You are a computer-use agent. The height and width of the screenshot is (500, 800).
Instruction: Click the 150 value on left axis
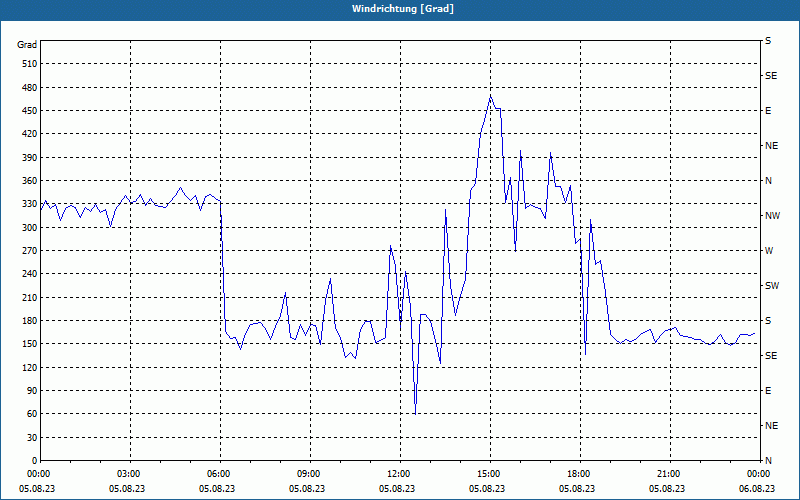30,344
